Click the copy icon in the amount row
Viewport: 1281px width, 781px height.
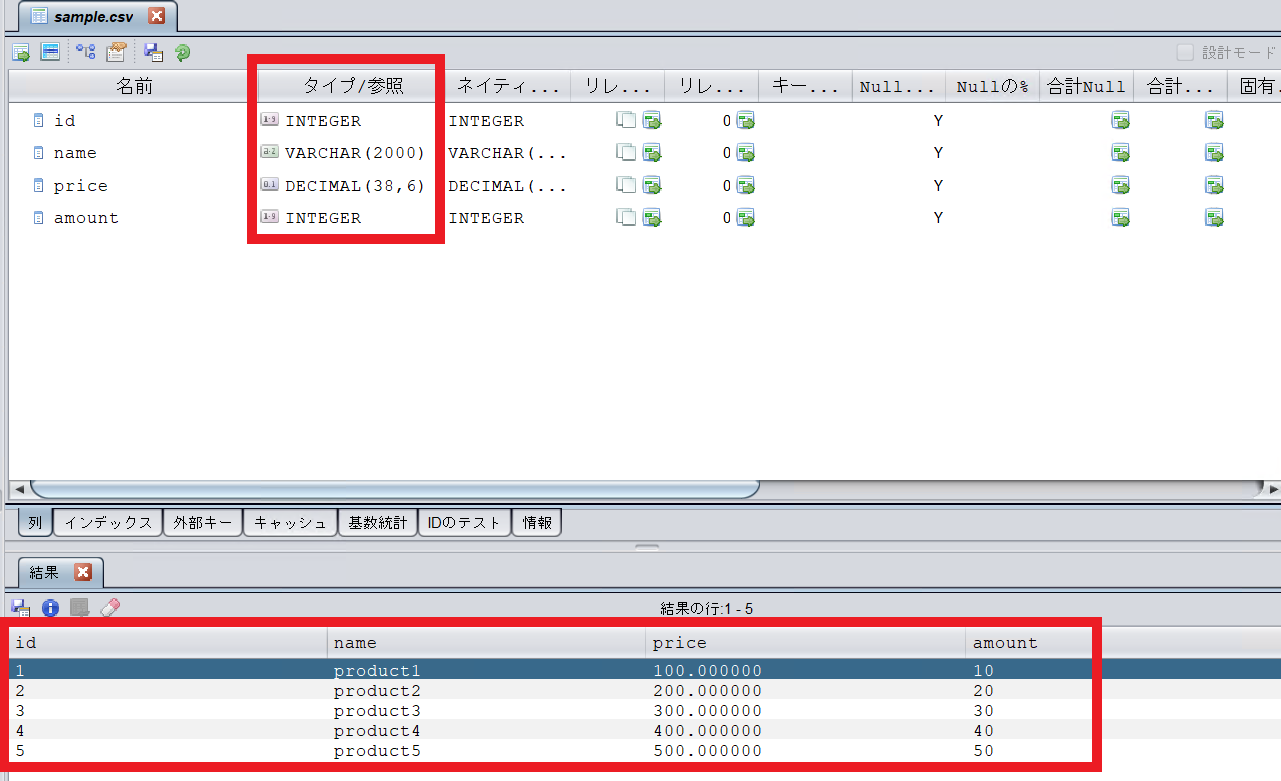tap(626, 217)
